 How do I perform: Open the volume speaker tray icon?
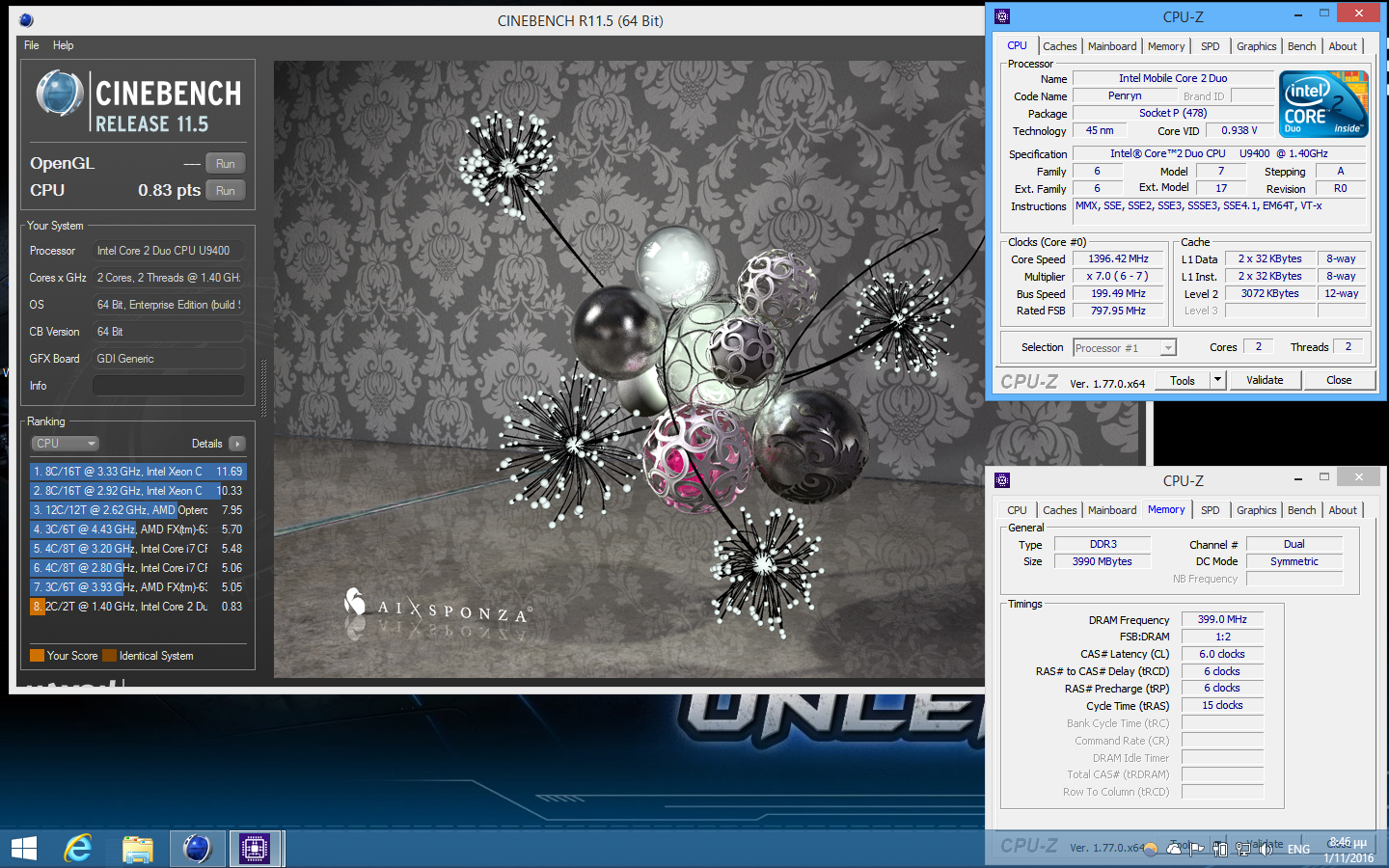(1266, 850)
